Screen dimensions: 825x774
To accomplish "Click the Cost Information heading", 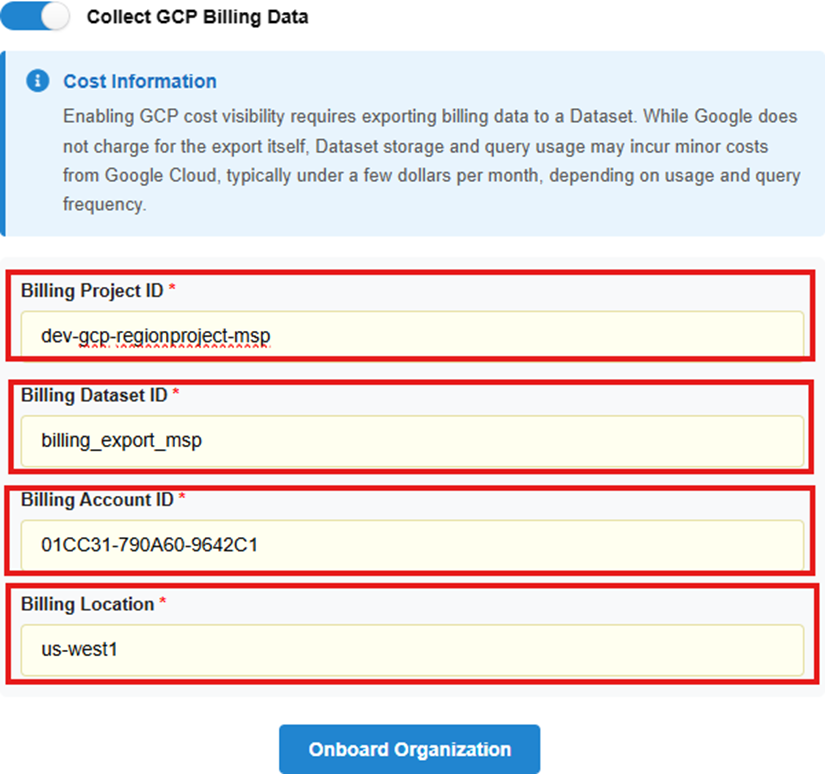I will point(140,81).
